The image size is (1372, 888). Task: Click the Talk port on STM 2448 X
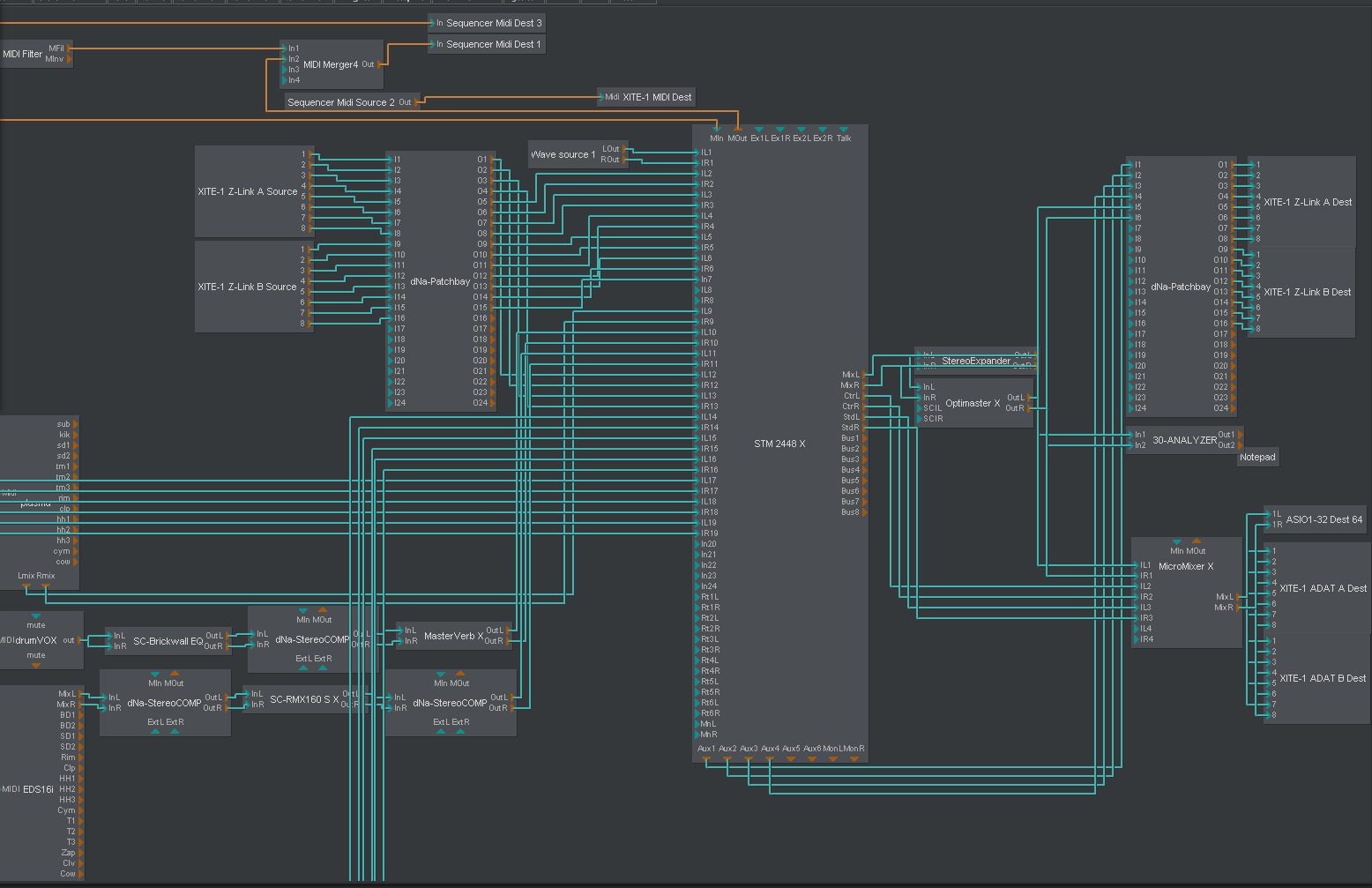(x=843, y=130)
